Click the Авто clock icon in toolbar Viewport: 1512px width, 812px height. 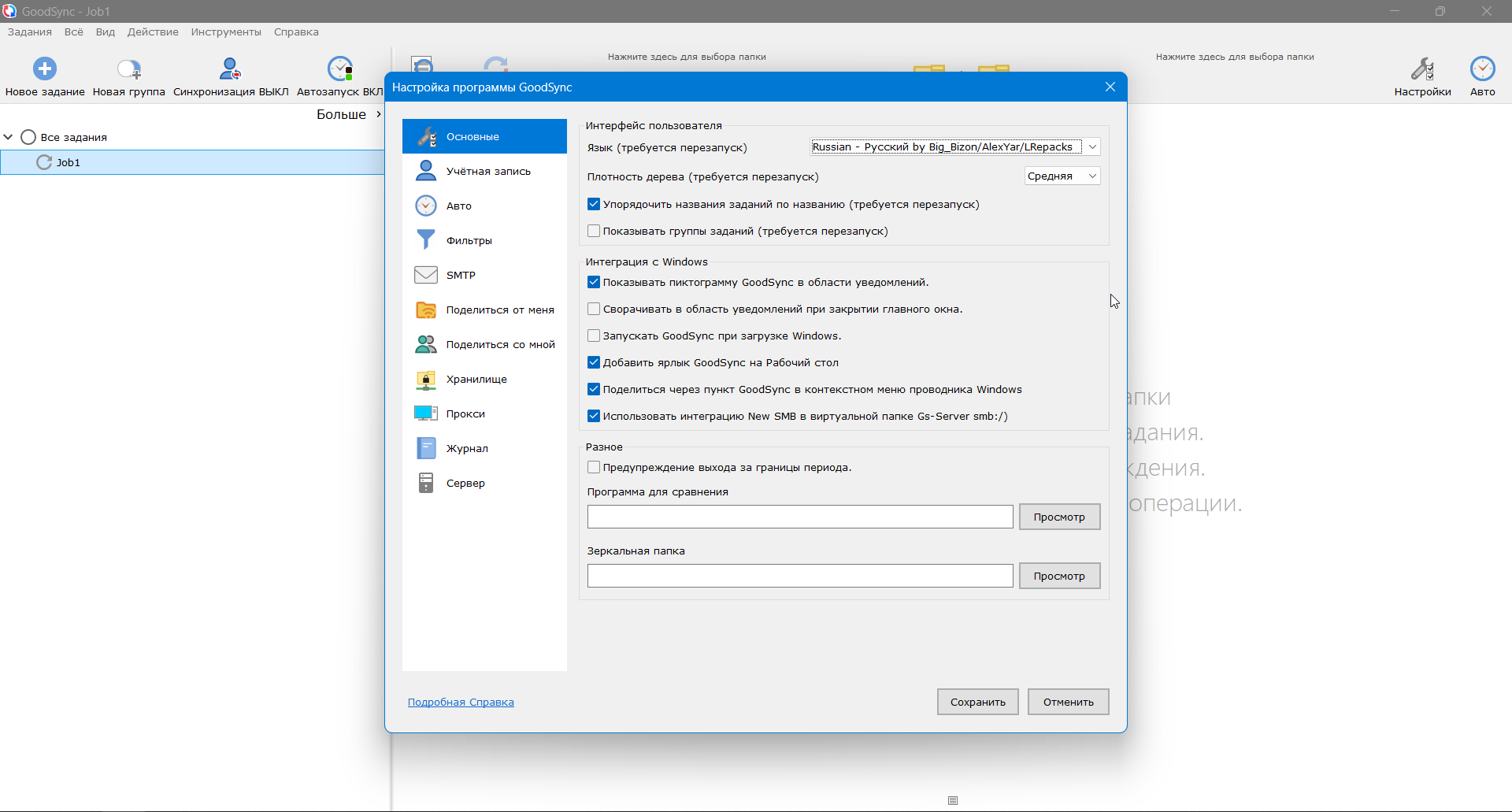pyautogui.click(x=1482, y=69)
